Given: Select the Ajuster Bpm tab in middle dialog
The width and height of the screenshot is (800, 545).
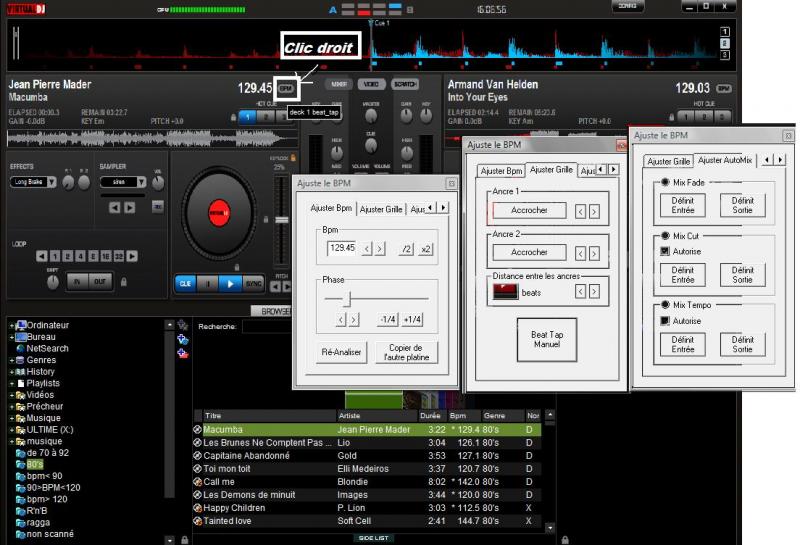Looking at the screenshot, I should [x=502, y=171].
